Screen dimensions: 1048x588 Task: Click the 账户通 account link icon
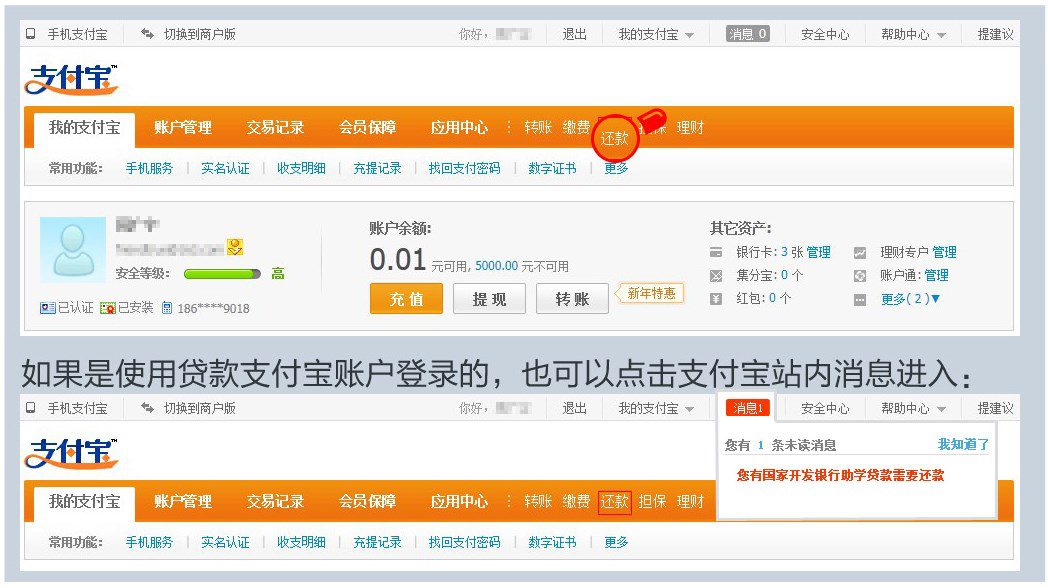860,275
